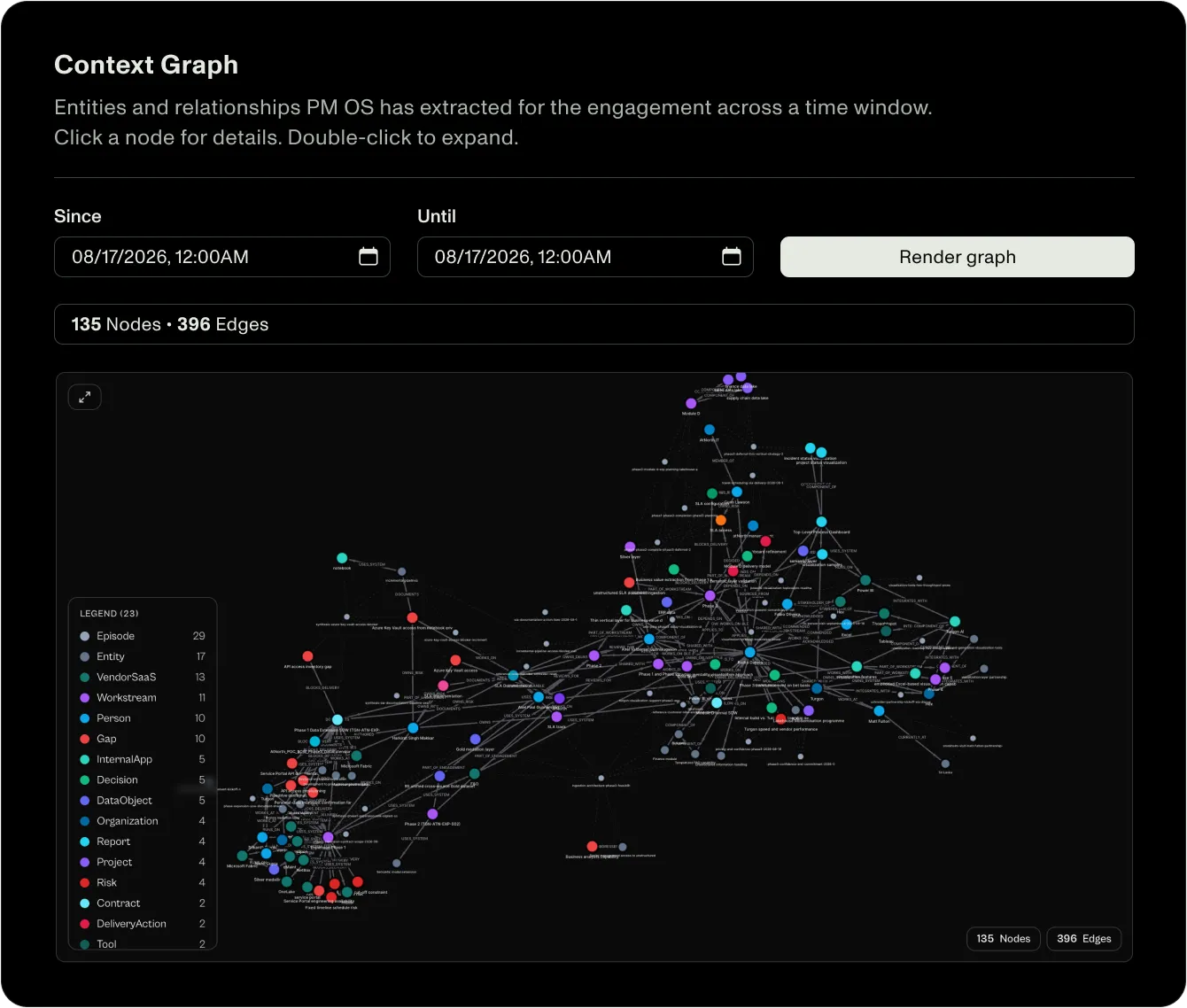This screenshot has width=1187, height=1008.
Task: Click the 'API access inventory gap' red node
Action: (307, 656)
